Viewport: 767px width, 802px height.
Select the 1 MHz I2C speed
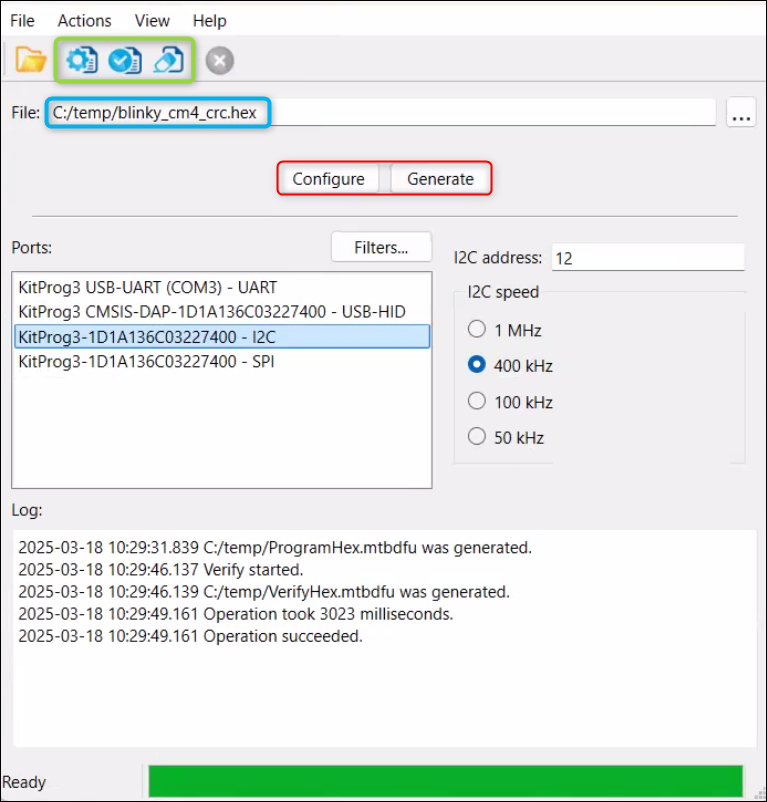coord(505,330)
